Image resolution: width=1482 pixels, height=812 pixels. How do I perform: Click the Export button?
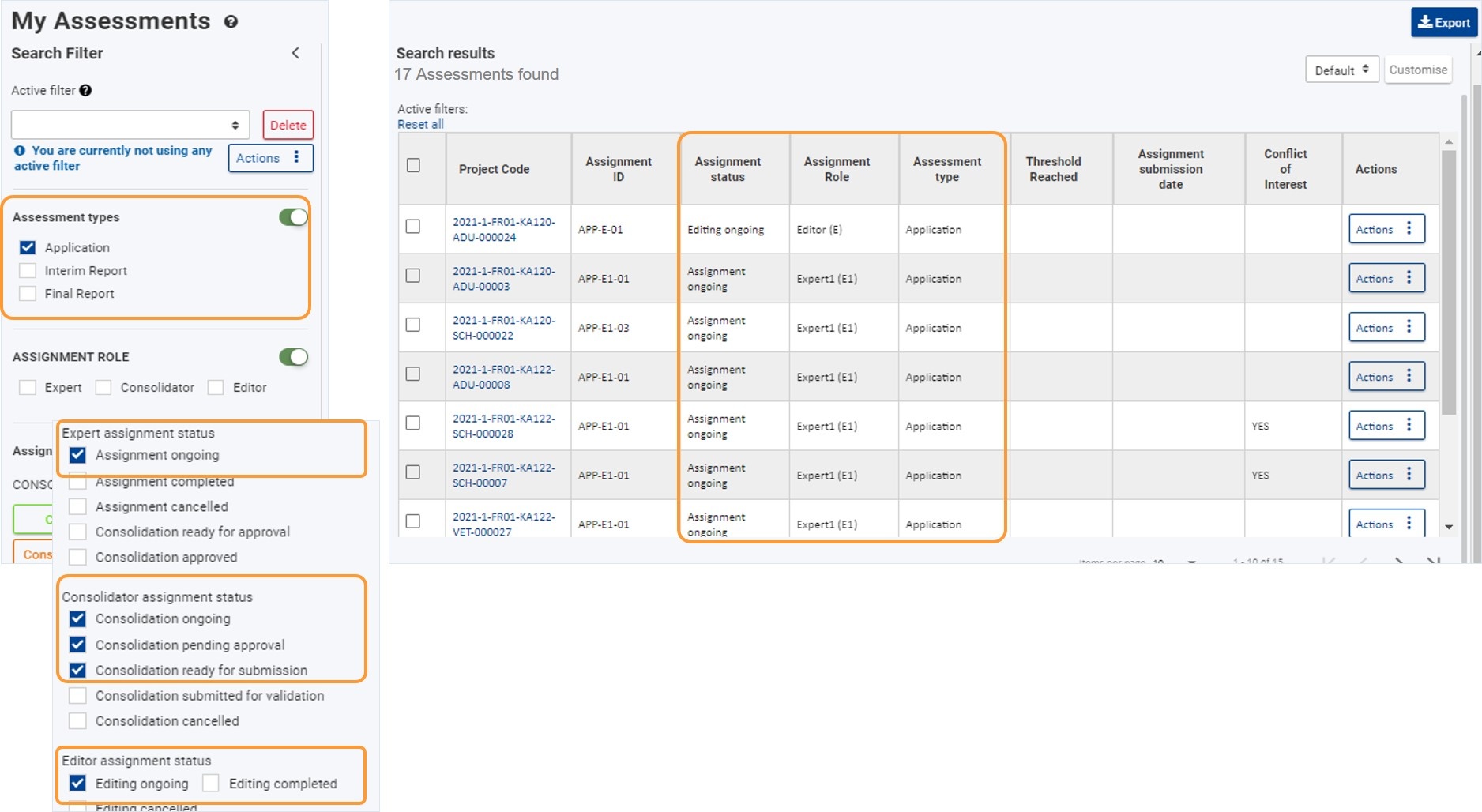coord(1444,22)
